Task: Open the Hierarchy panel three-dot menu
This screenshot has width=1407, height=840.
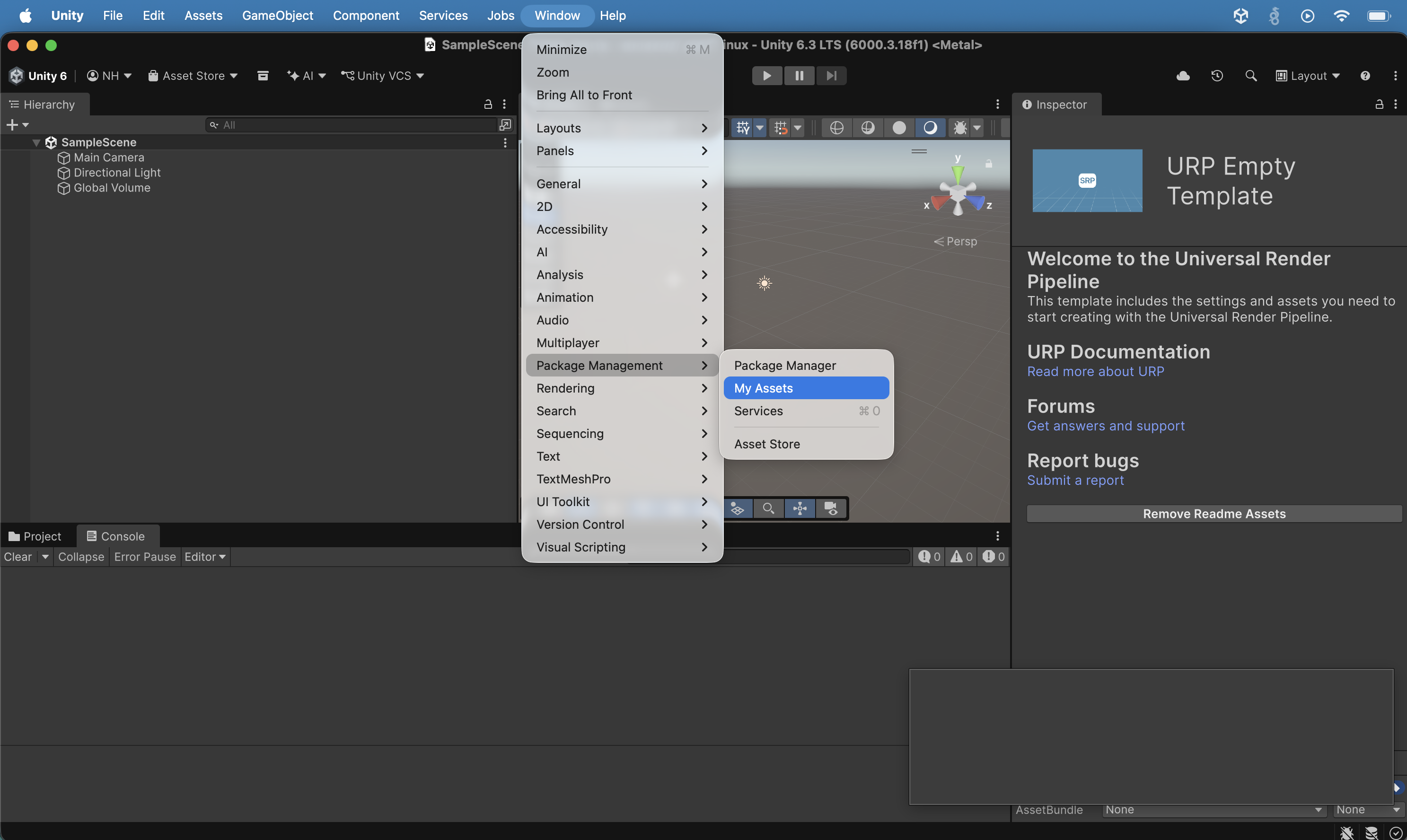Action: click(504, 104)
